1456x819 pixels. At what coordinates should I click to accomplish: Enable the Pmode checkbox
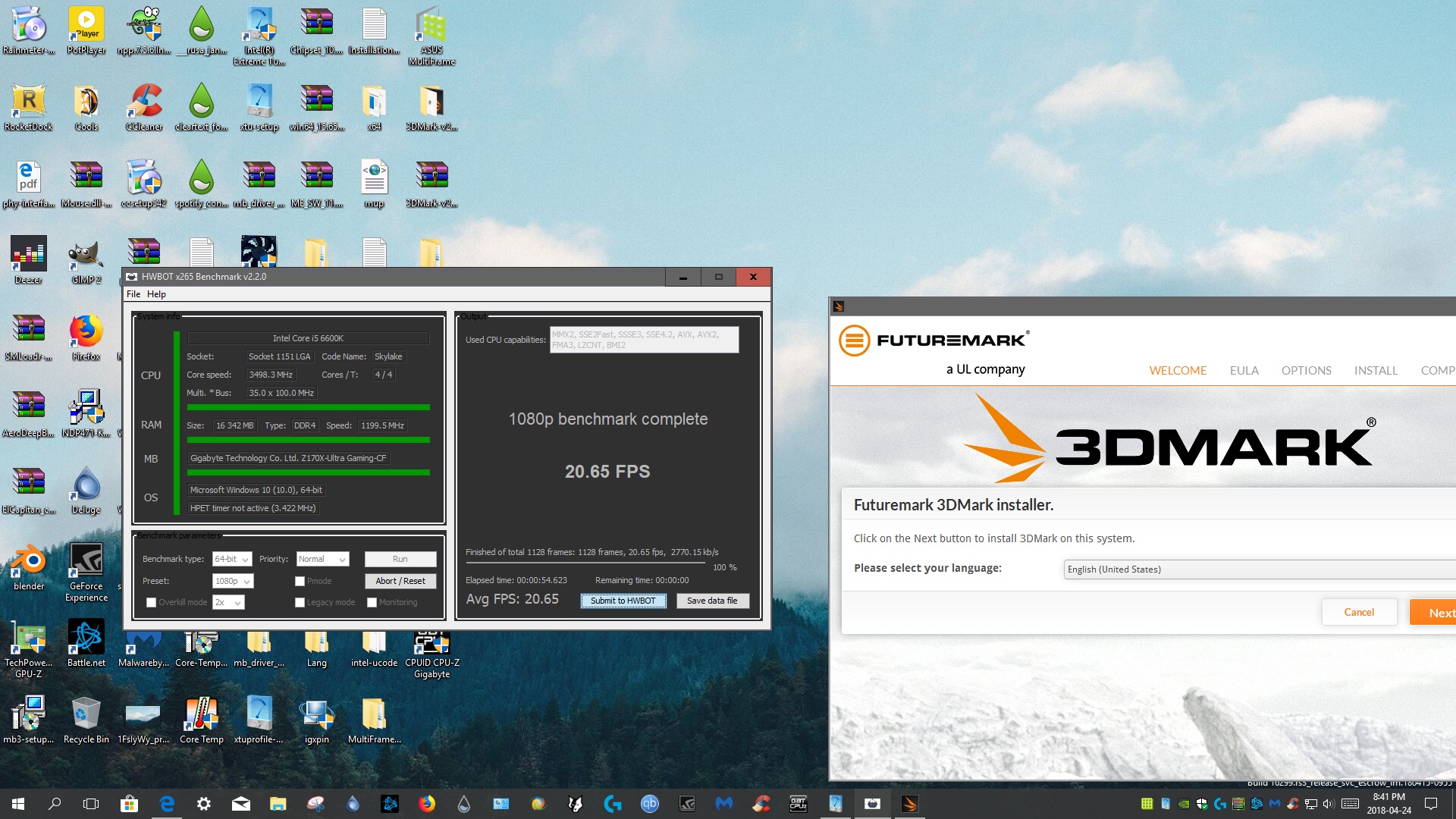[x=300, y=582]
